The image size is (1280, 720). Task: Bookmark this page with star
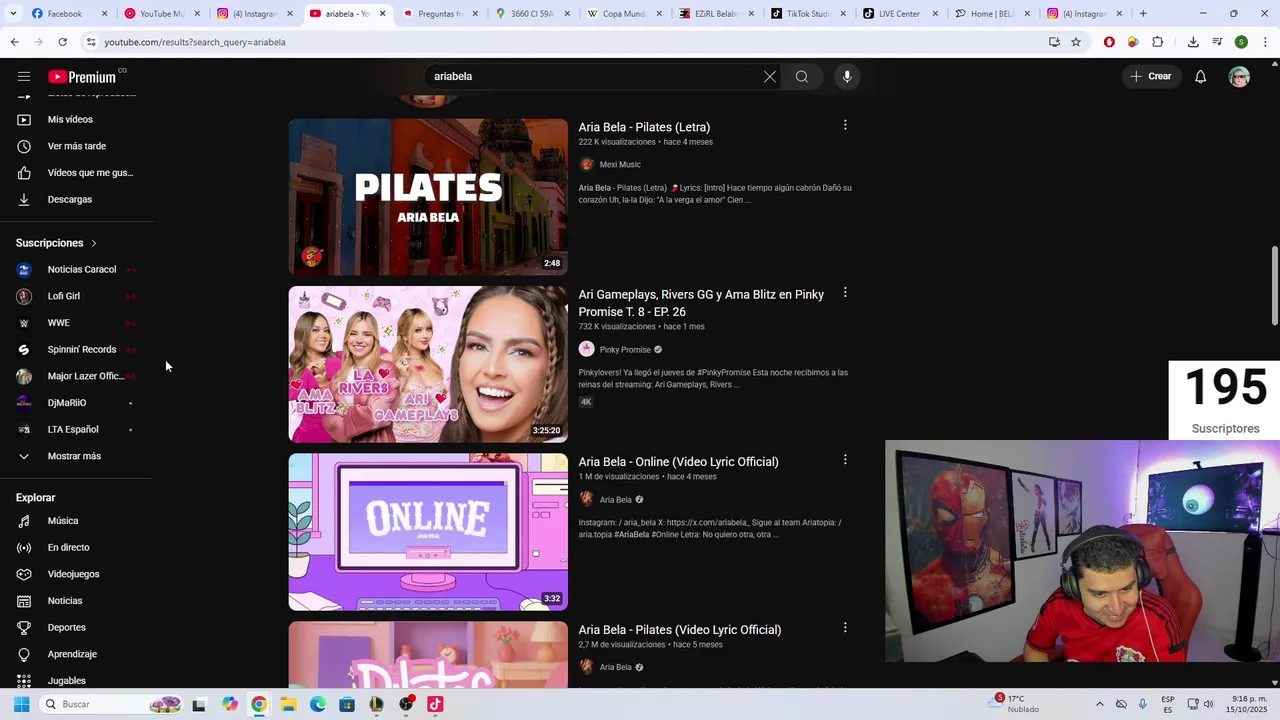click(1076, 42)
